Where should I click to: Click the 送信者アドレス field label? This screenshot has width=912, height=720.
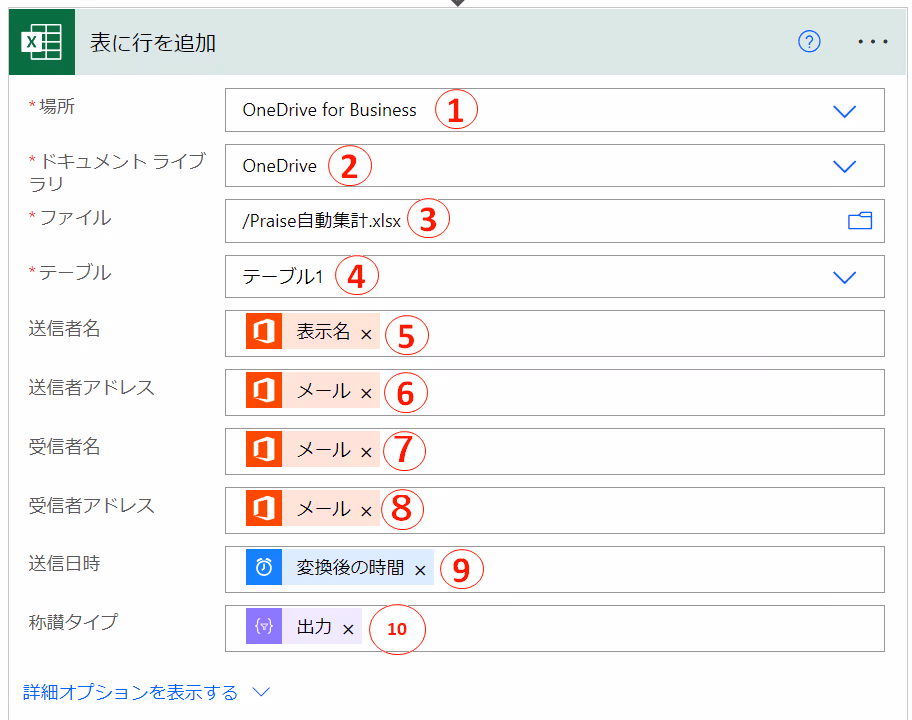coord(91,387)
